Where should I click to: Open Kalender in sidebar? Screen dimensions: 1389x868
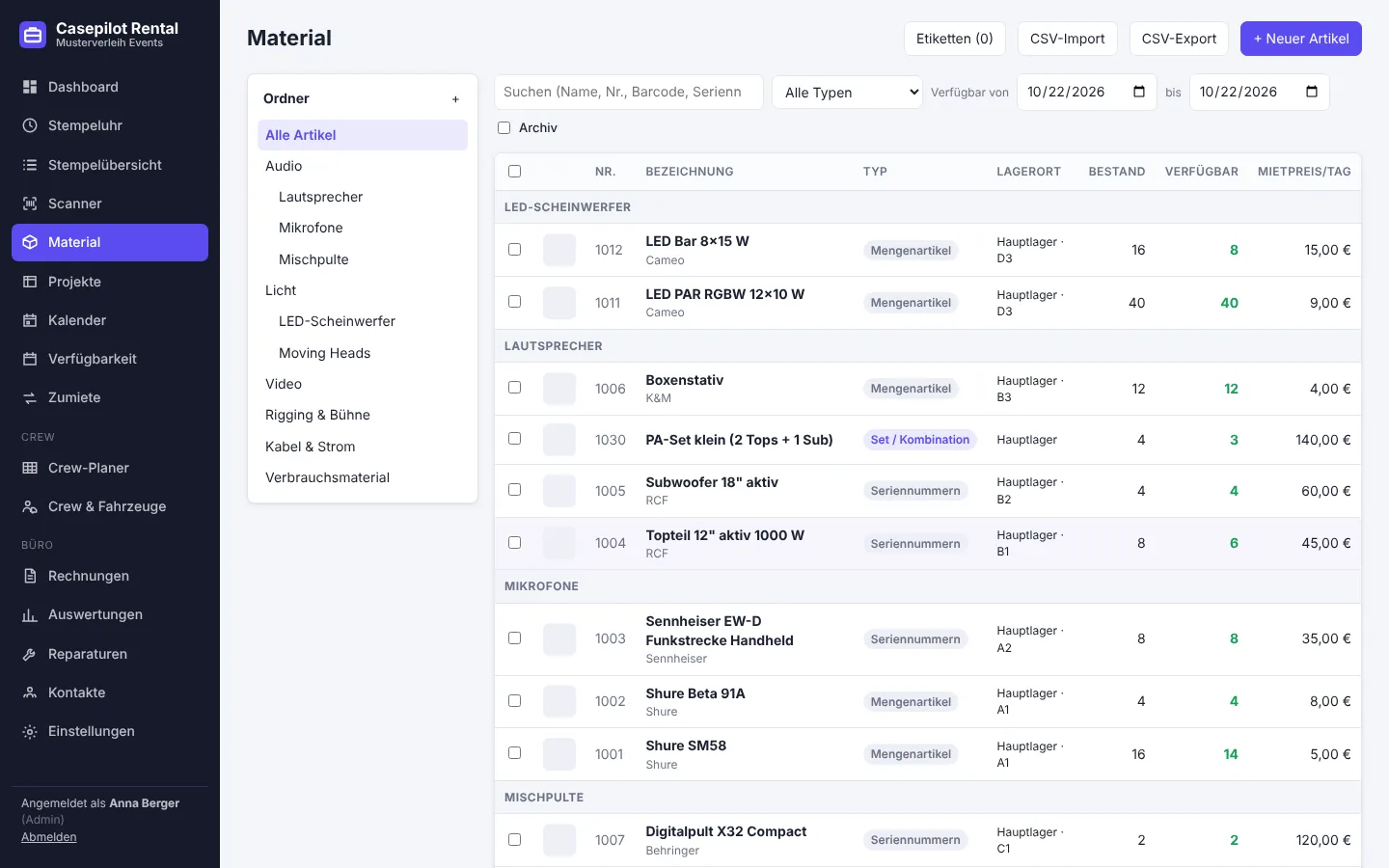tap(110, 320)
